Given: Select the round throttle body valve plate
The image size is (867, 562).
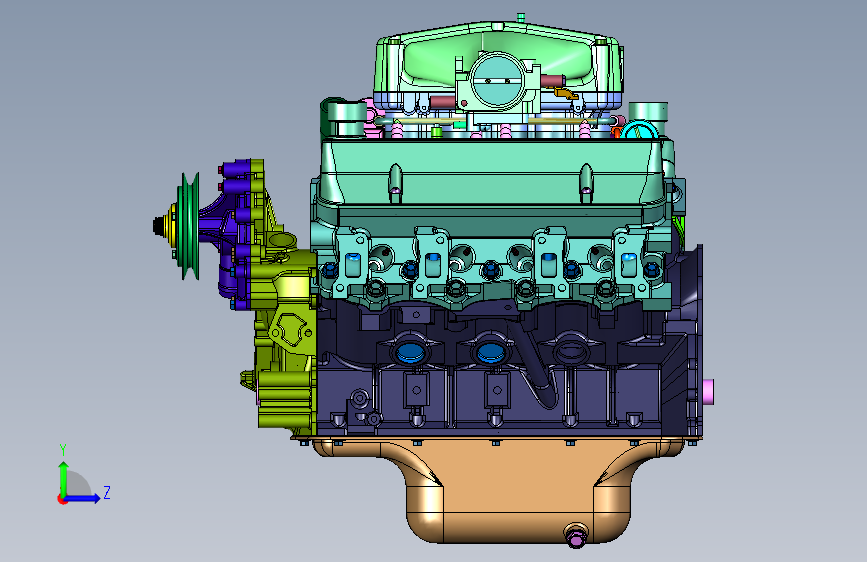Looking at the screenshot, I should (x=497, y=81).
